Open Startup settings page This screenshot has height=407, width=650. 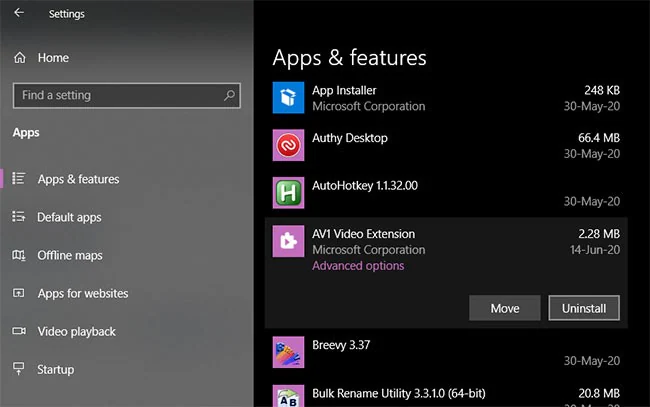click(56, 370)
